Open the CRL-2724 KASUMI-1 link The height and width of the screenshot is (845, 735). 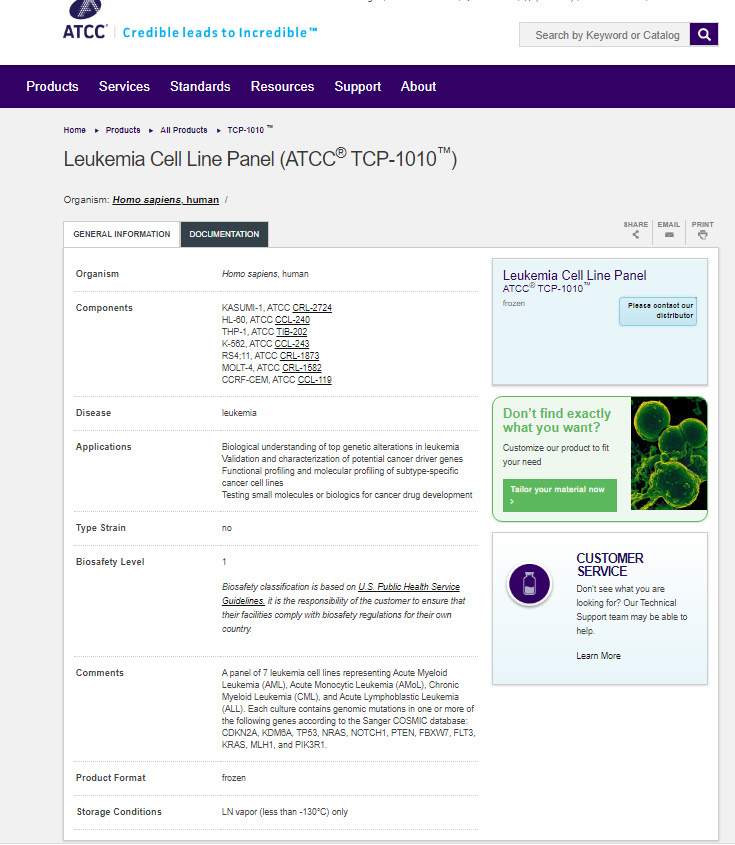312,308
